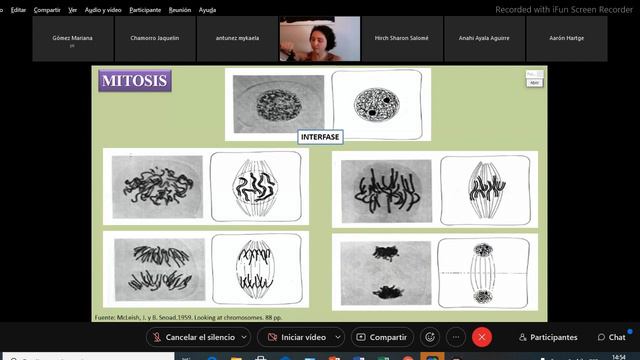This screenshot has width=640, height=360.
Task: Click the prophase spindle drawing
Action: coord(256,187)
